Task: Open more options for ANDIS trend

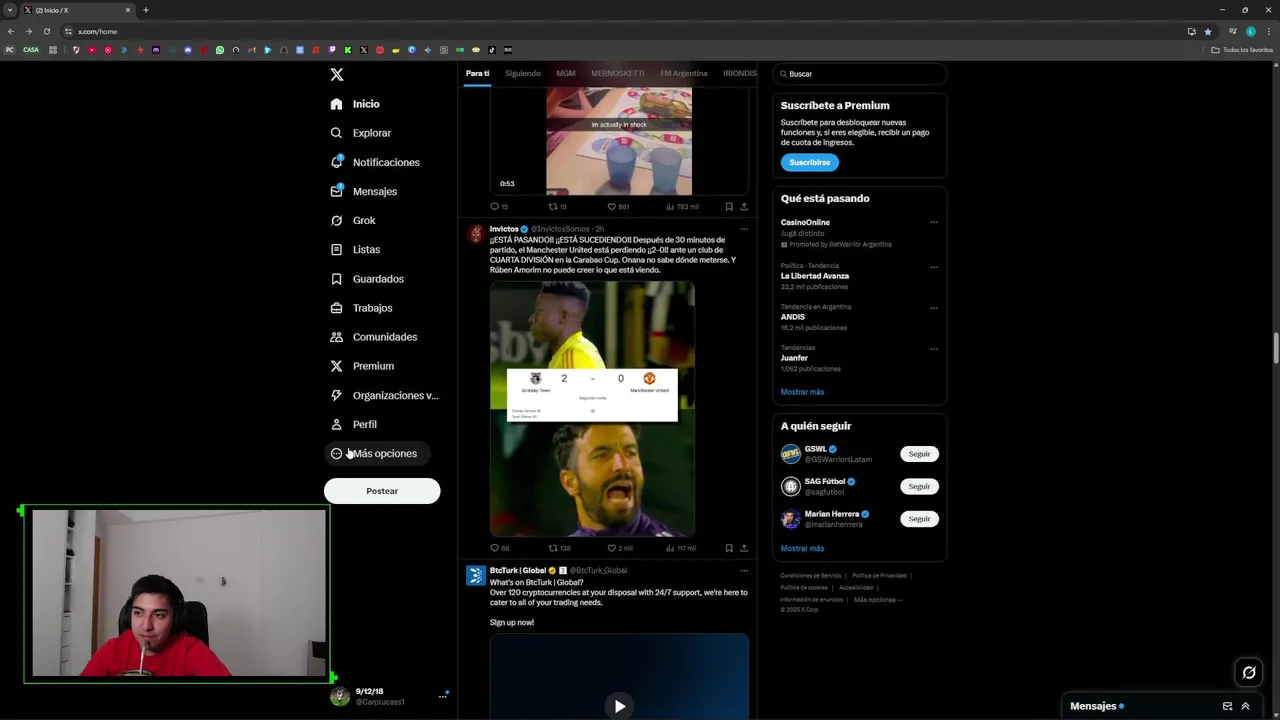Action: 934,308
